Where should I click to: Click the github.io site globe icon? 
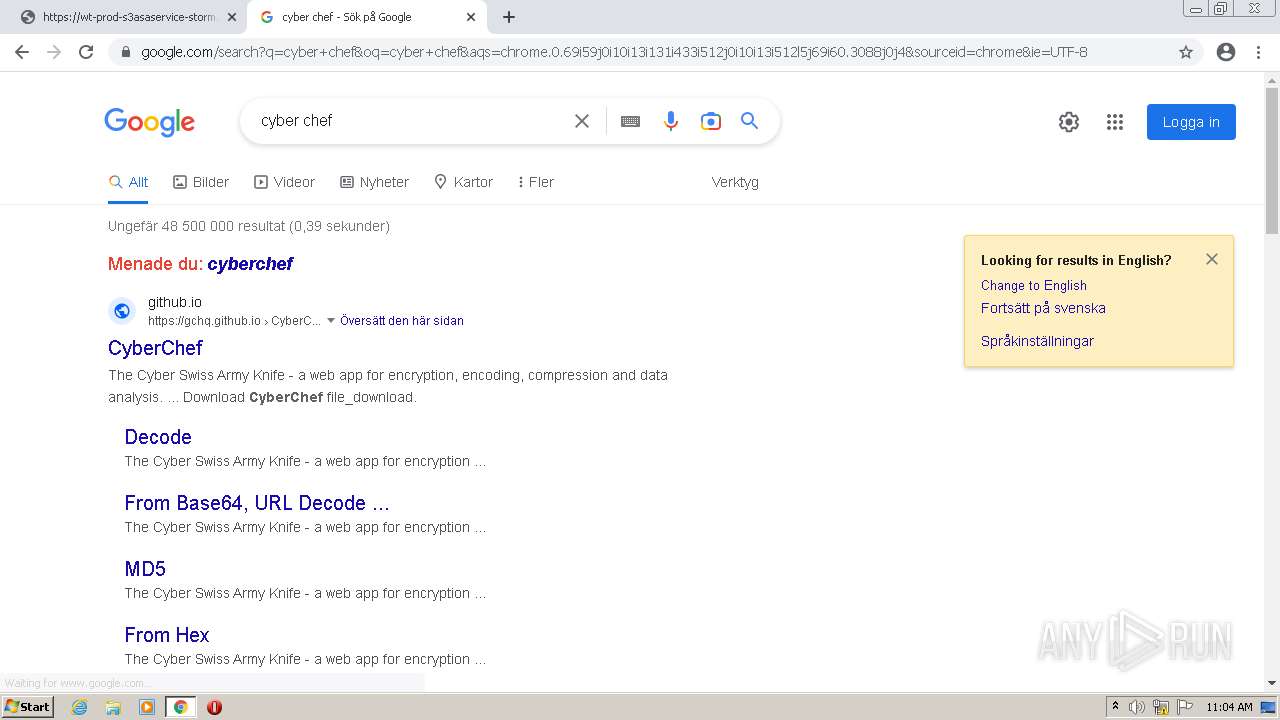122,311
